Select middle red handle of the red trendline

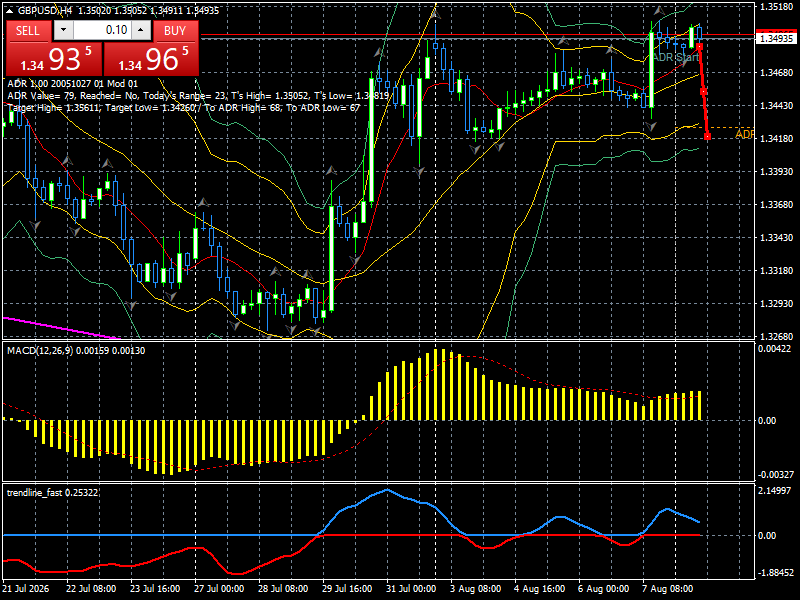703,91
